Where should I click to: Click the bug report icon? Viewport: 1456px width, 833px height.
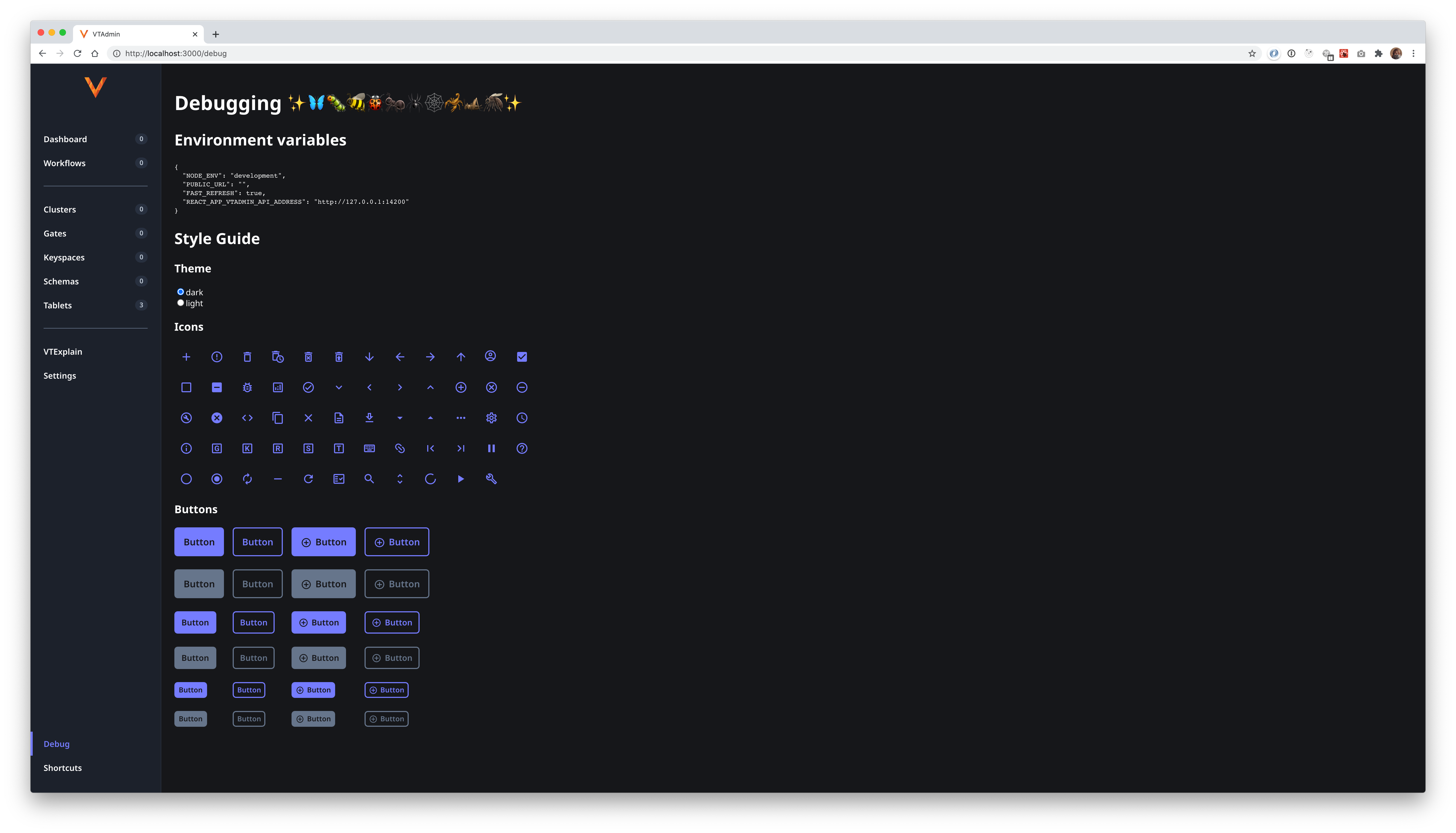247,387
